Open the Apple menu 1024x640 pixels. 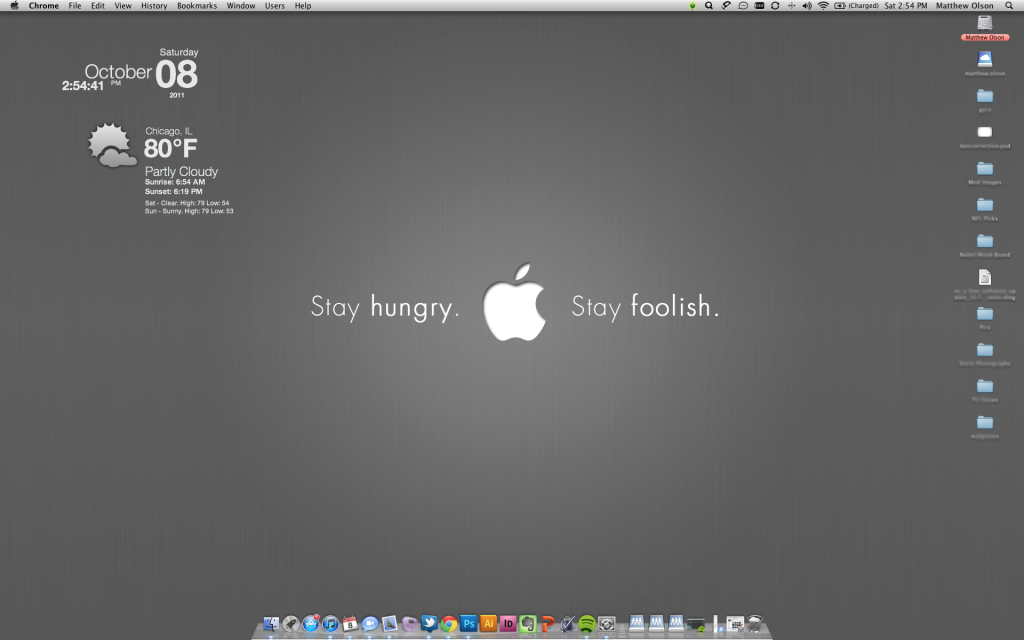[x=14, y=5]
